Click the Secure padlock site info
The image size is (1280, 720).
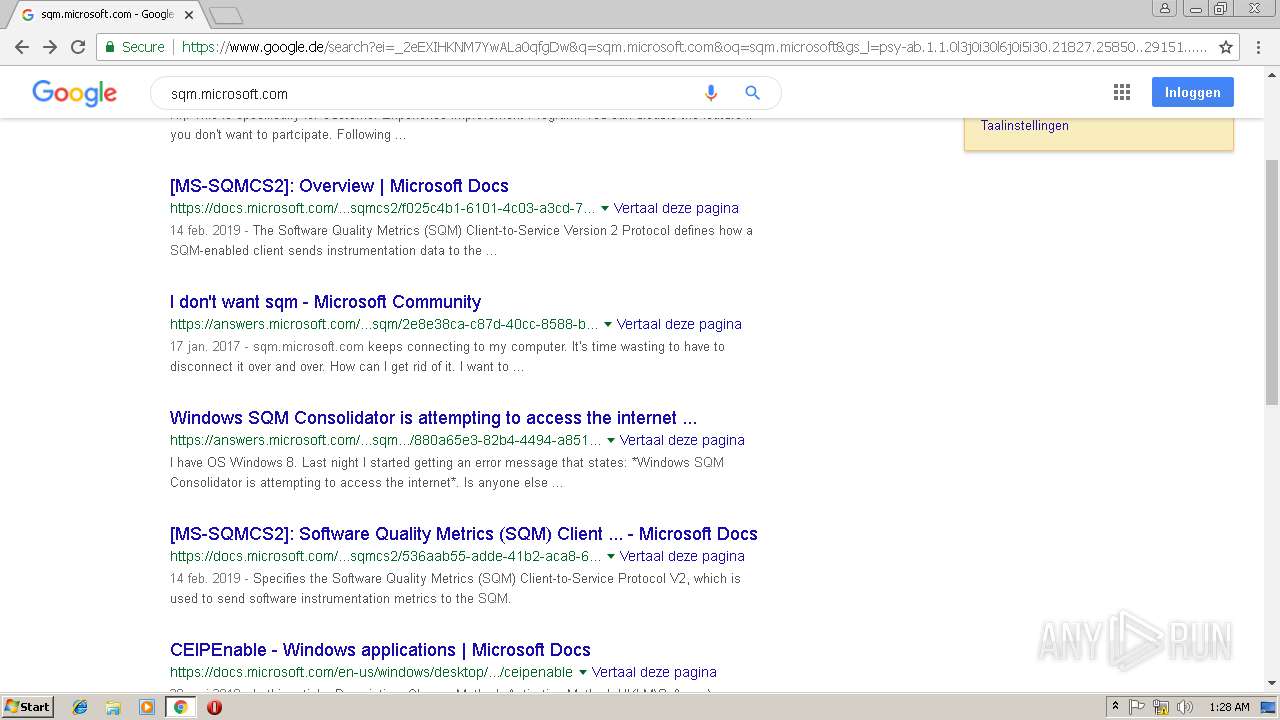pyautogui.click(x=134, y=47)
